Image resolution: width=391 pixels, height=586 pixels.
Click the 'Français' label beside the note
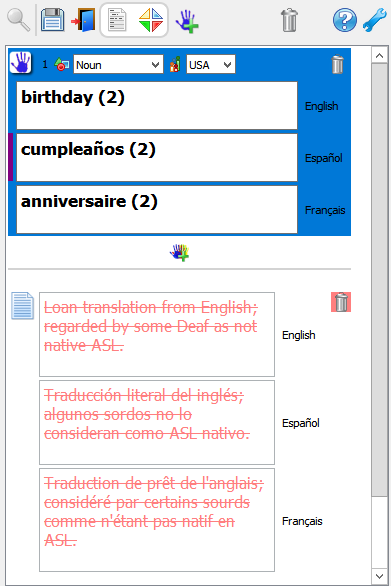pyautogui.click(x=302, y=521)
